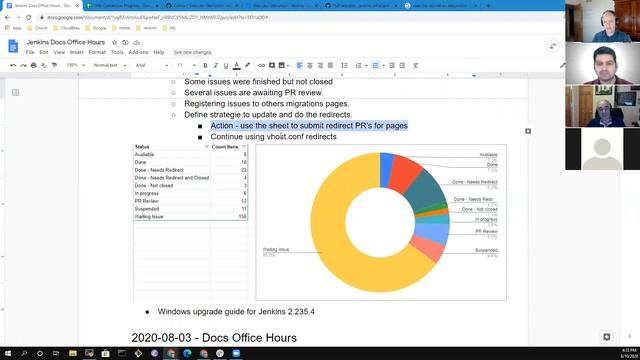Open the text color picker
This screenshot has width=640, height=360.
(236, 65)
